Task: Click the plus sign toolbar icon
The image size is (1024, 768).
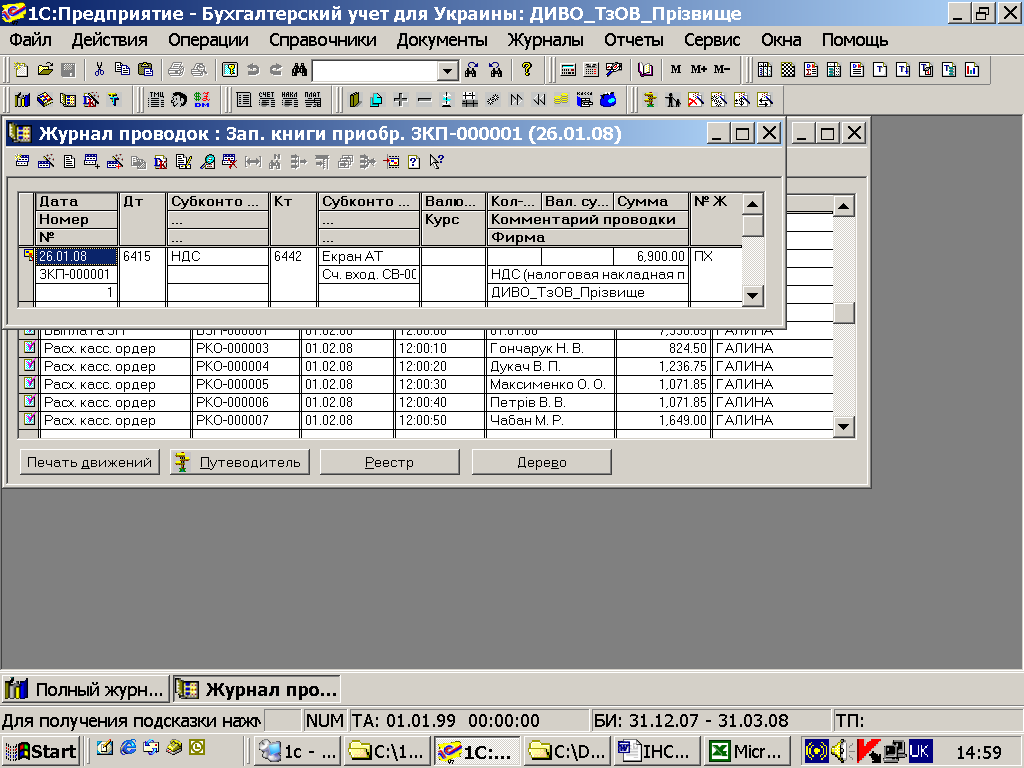Action: 400,99
